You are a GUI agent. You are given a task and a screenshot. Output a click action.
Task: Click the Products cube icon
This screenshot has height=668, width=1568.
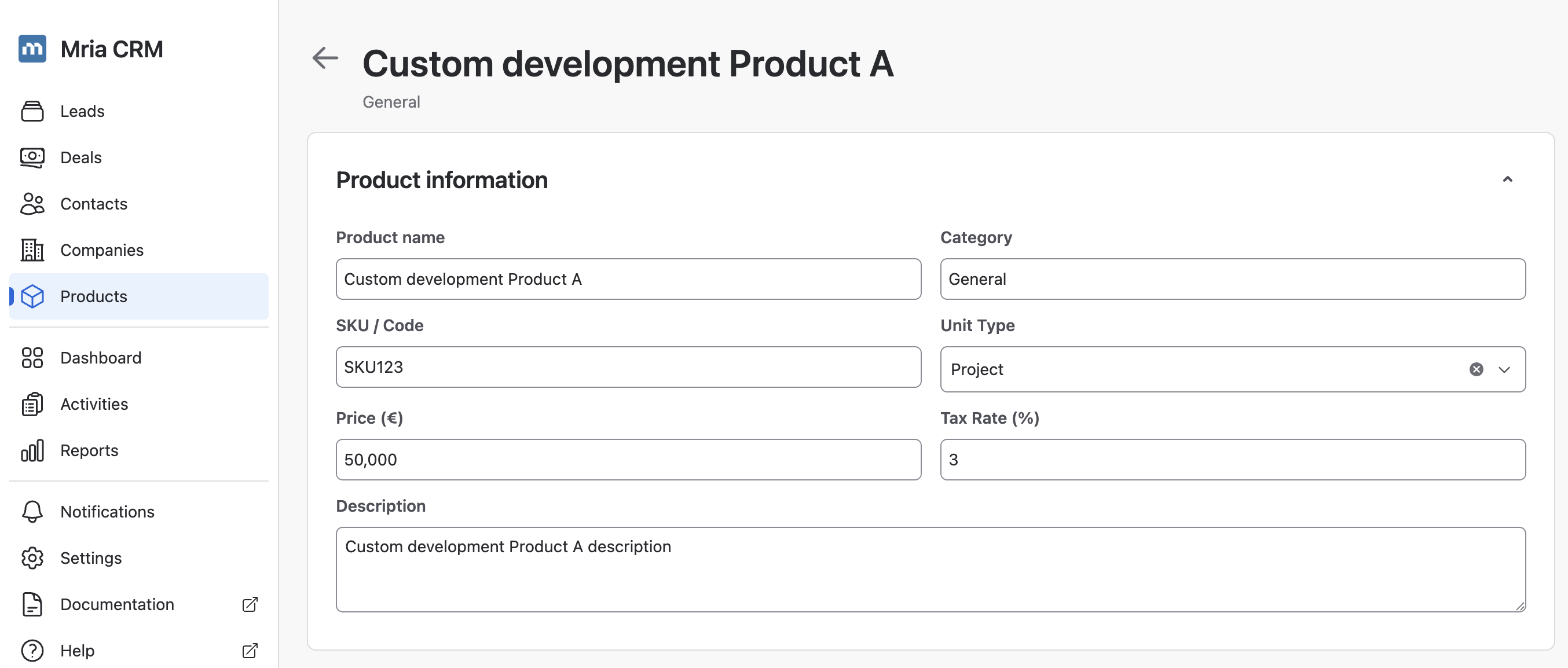point(32,296)
